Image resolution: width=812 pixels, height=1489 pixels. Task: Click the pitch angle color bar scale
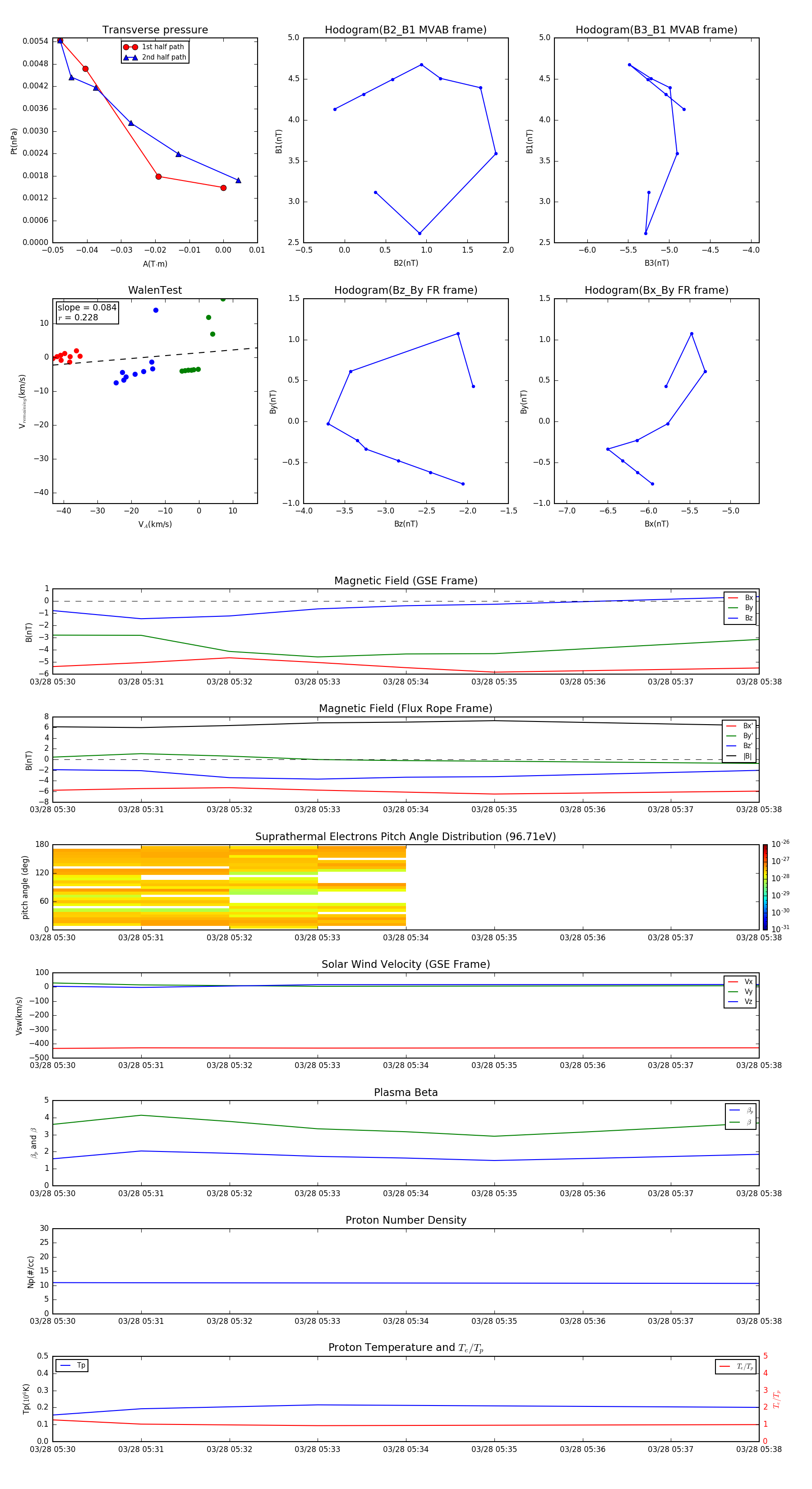[765, 887]
